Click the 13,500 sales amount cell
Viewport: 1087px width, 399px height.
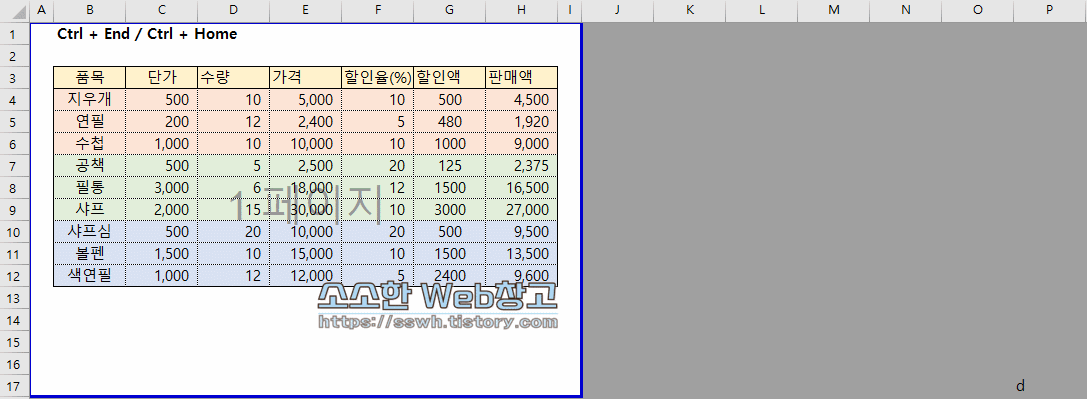click(522, 254)
